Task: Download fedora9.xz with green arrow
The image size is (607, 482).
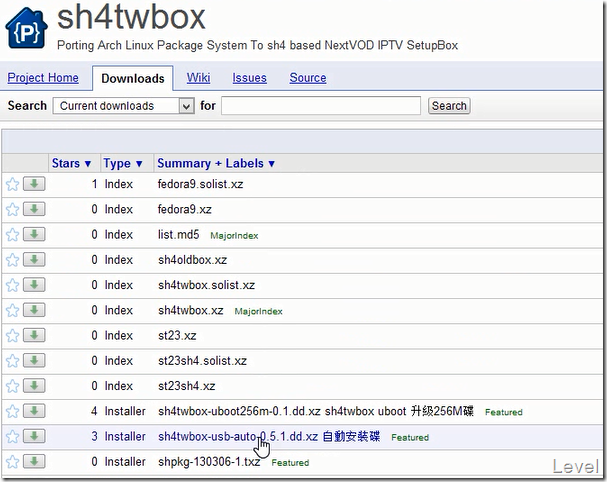Action: tap(34, 209)
